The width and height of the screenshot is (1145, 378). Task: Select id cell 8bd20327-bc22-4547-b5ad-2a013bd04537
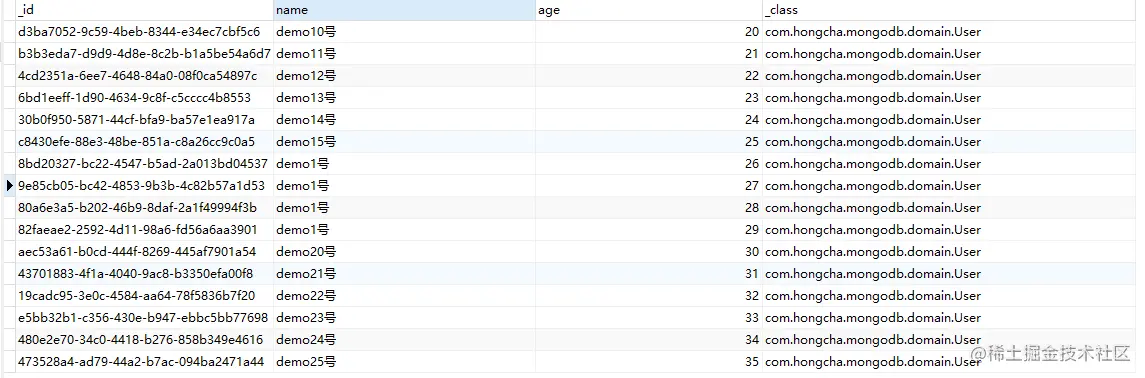(144, 163)
